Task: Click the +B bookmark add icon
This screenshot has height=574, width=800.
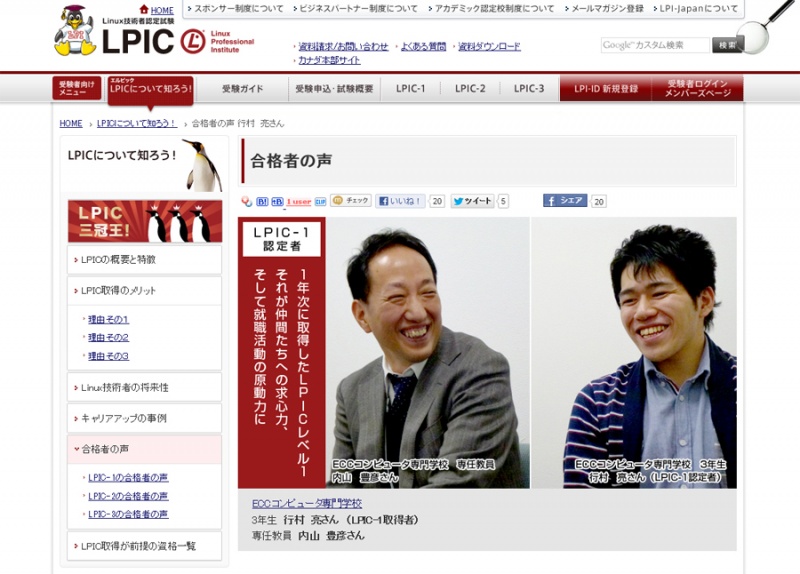Action: (x=277, y=202)
